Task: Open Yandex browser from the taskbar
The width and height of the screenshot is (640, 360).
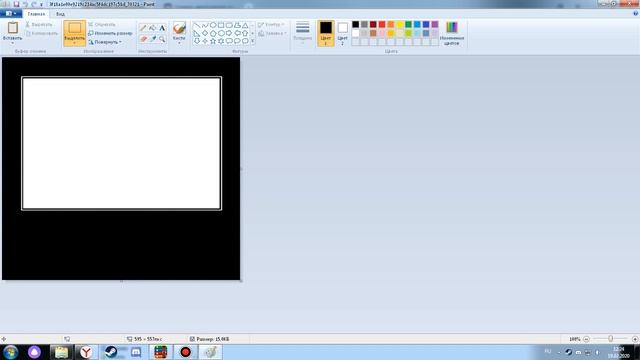Action: click(x=86, y=352)
